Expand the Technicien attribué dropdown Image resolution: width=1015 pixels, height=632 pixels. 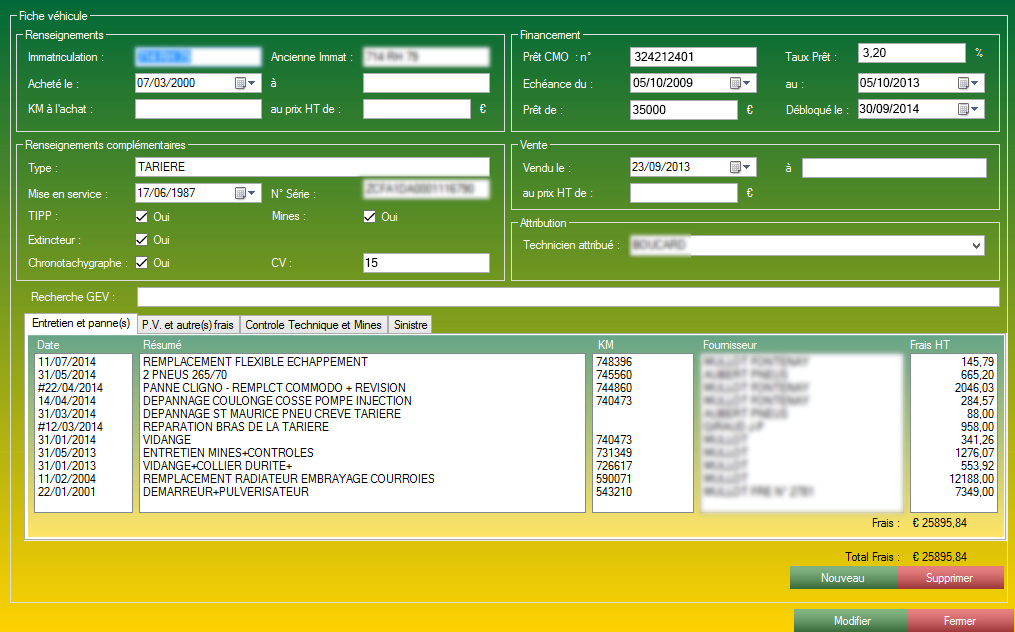pyautogui.click(x=976, y=245)
